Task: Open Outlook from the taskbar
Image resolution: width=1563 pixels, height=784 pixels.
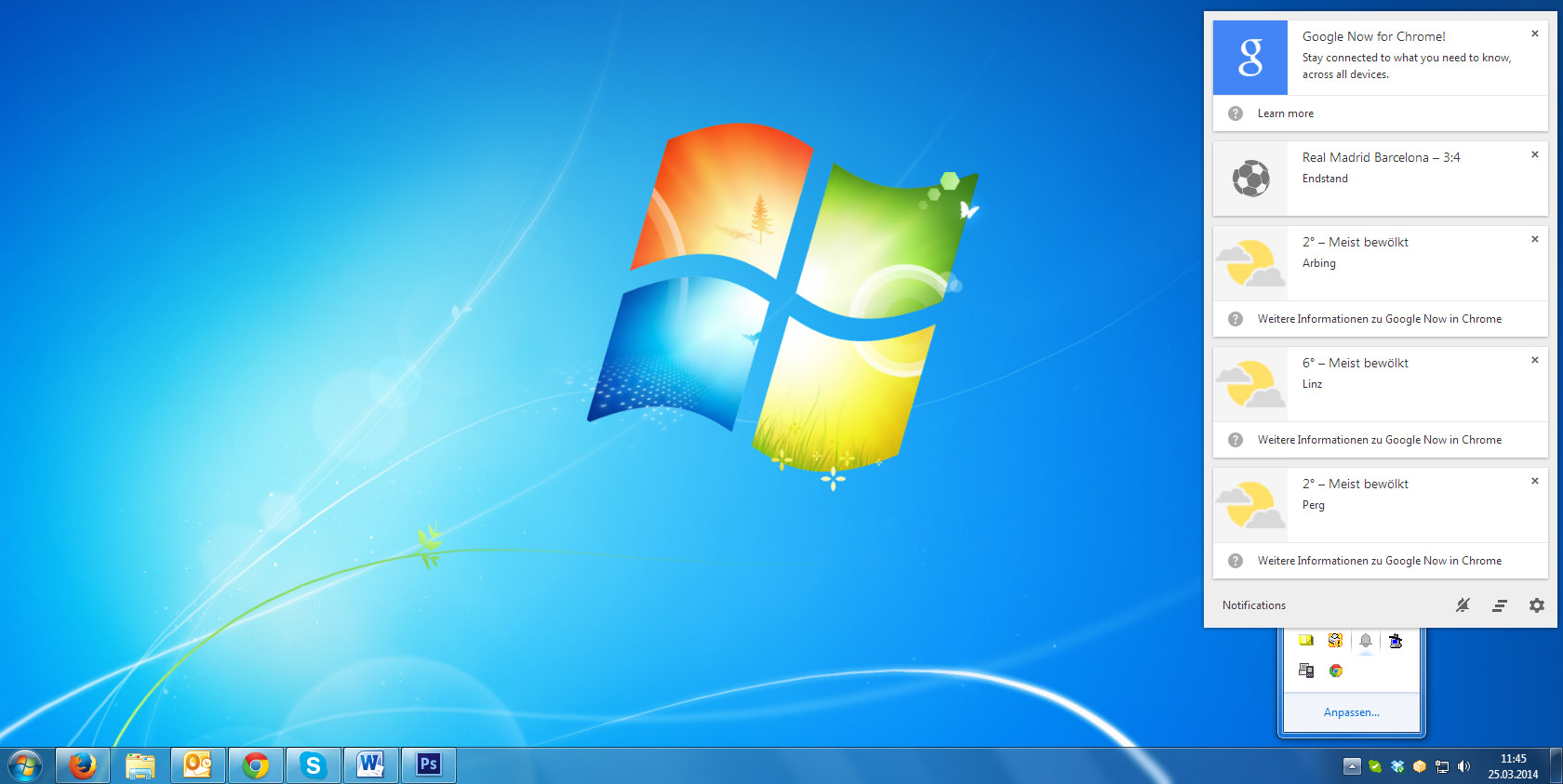Action: [198, 765]
